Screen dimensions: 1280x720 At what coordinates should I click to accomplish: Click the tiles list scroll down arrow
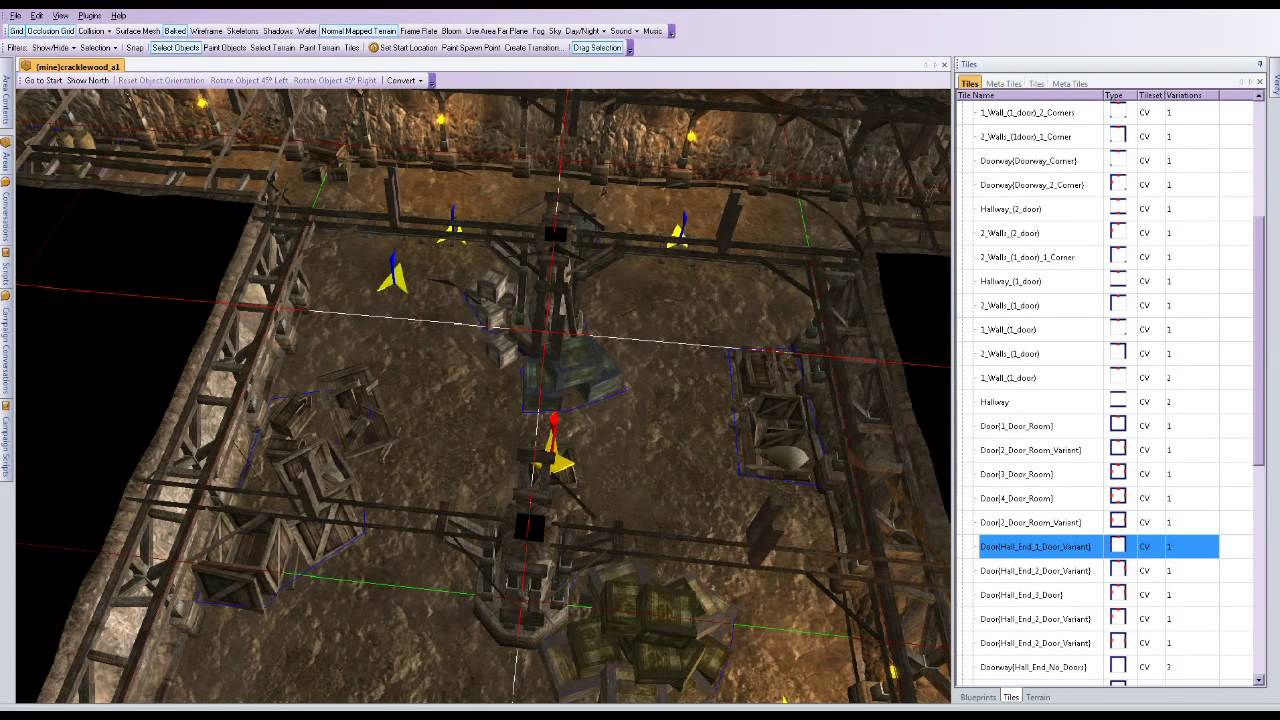(x=1259, y=680)
